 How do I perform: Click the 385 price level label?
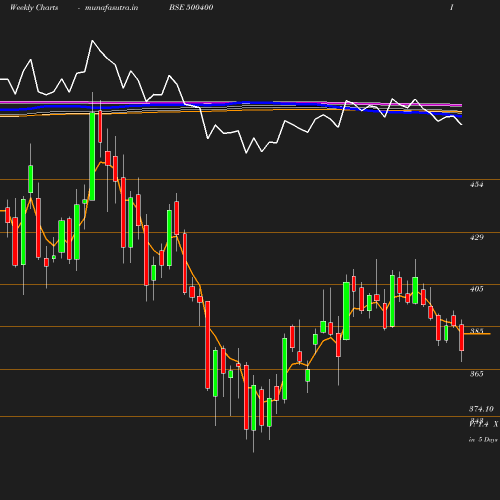click(476, 331)
